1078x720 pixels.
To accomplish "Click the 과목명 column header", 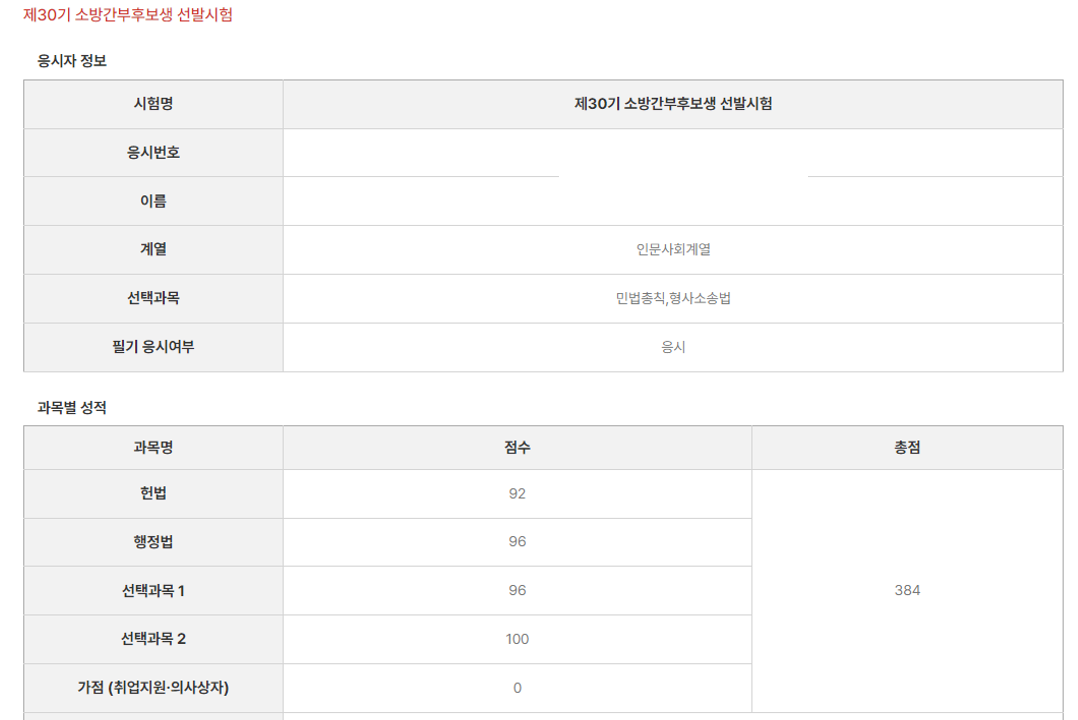I will tap(153, 448).
